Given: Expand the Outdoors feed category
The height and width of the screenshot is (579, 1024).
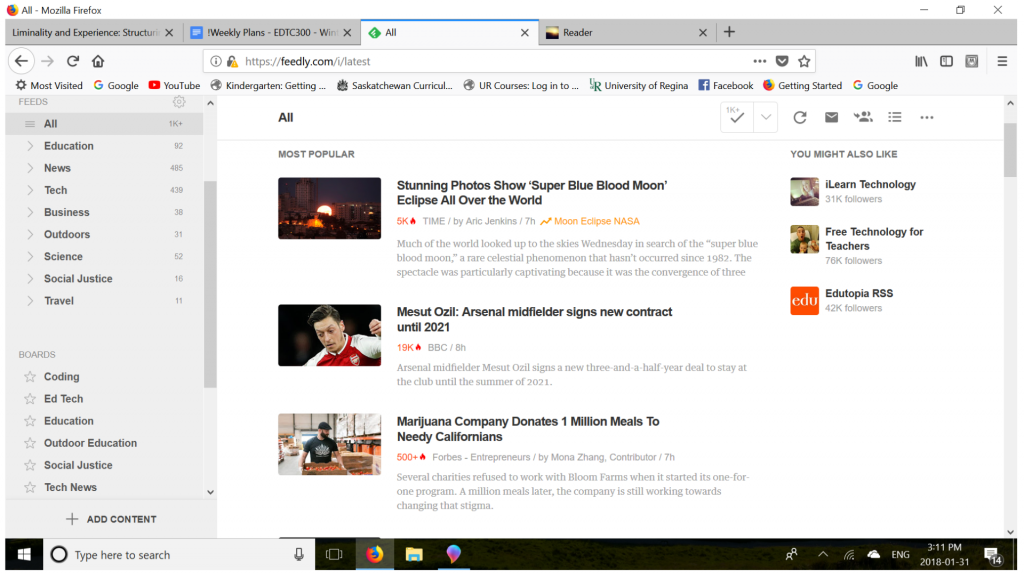Looking at the screenshot, I should [30, 234].
